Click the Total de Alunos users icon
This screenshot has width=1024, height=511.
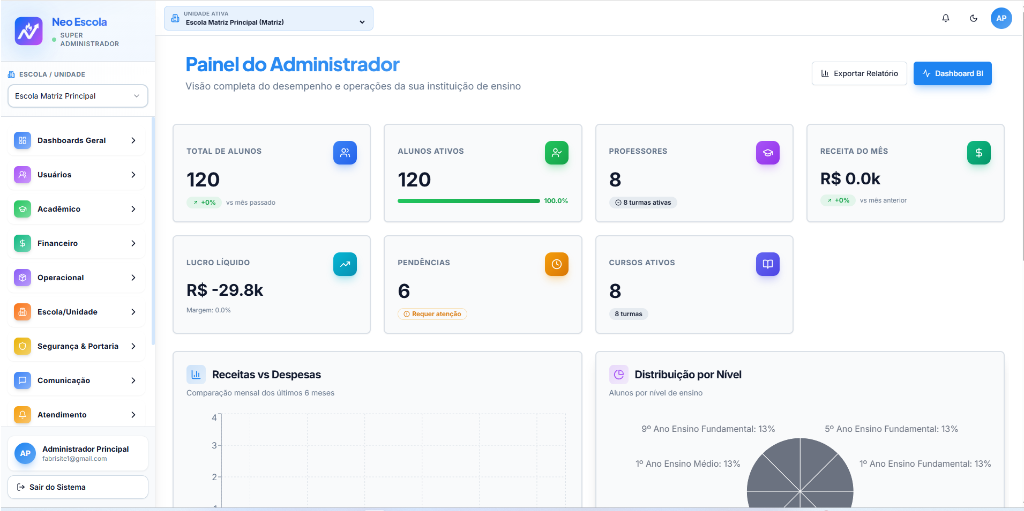click(x=345, y=153)
